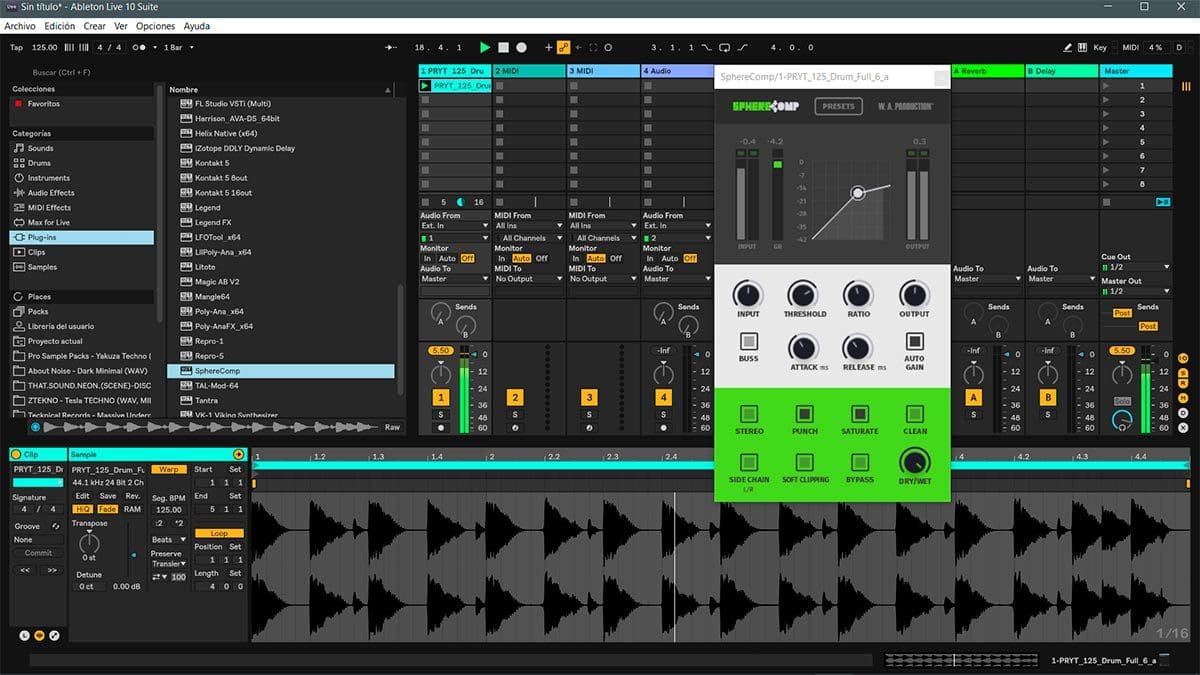Toggle track 4 activator button

(663, 398)
